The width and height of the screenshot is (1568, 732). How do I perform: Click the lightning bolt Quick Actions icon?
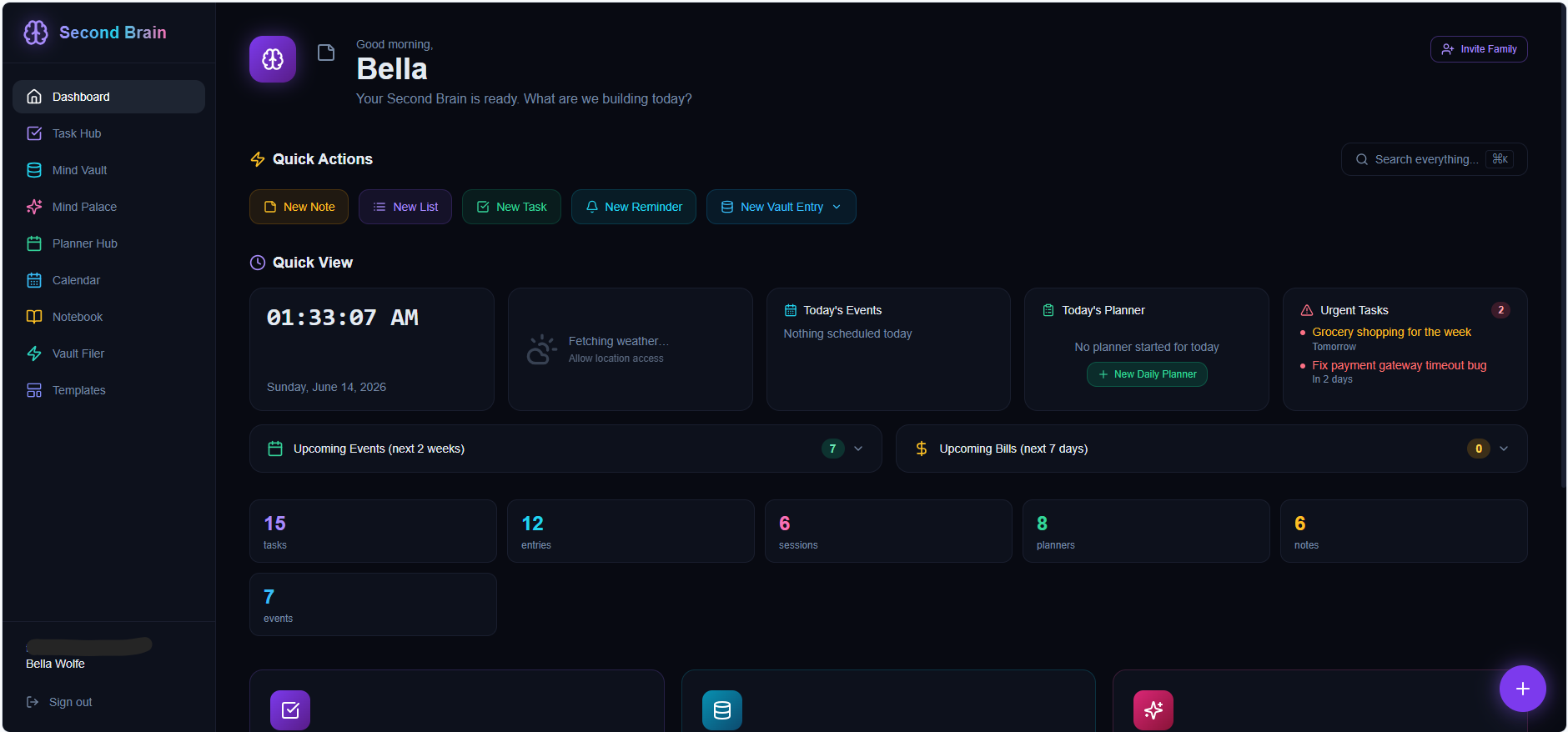(258, 159)
